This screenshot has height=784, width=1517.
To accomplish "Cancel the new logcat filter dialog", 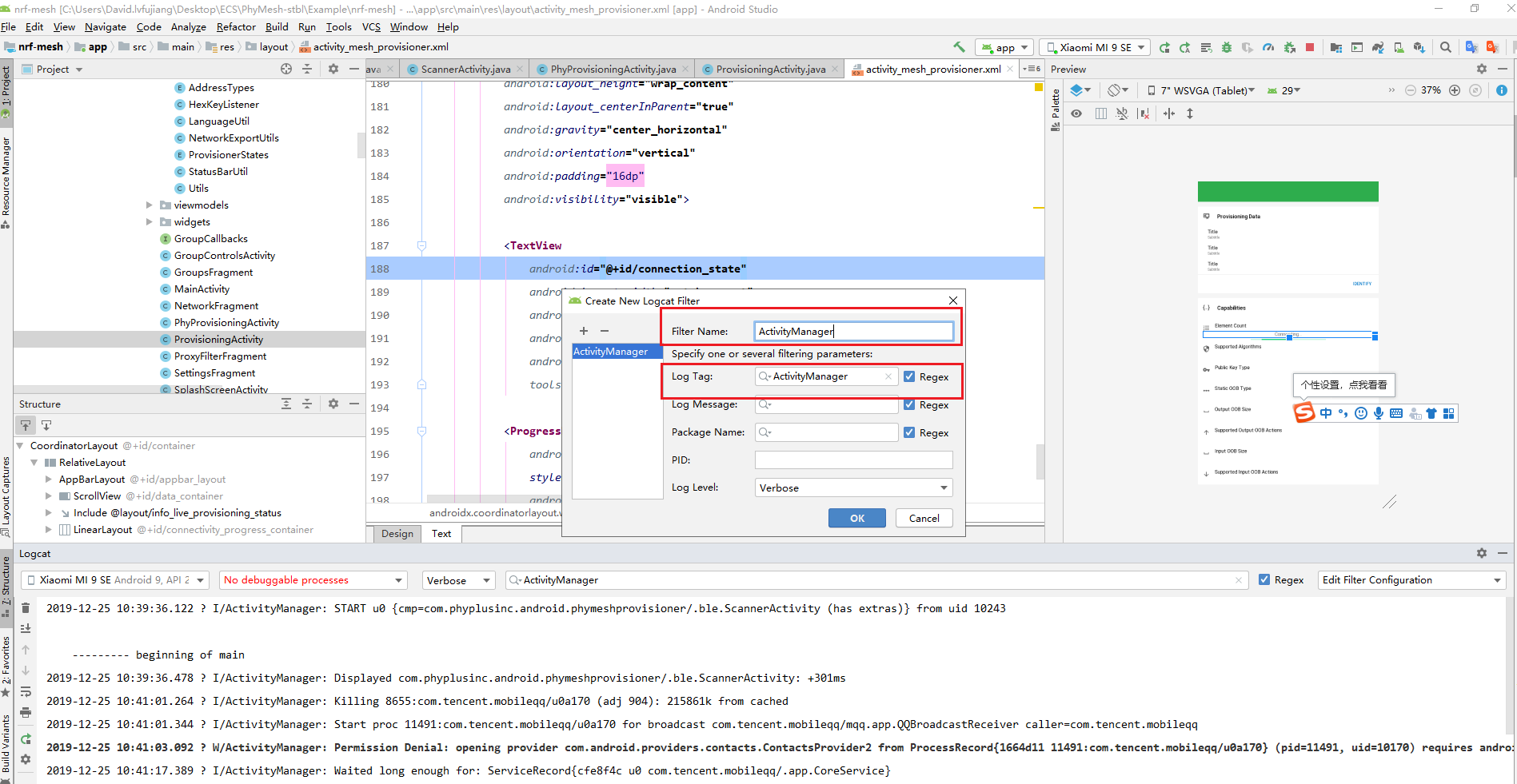I will point(924,518).
